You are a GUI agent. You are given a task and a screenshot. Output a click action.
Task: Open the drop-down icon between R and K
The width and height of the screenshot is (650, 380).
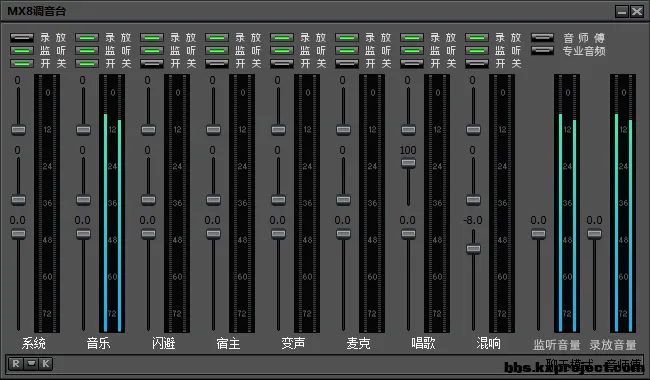click(31, 364)
